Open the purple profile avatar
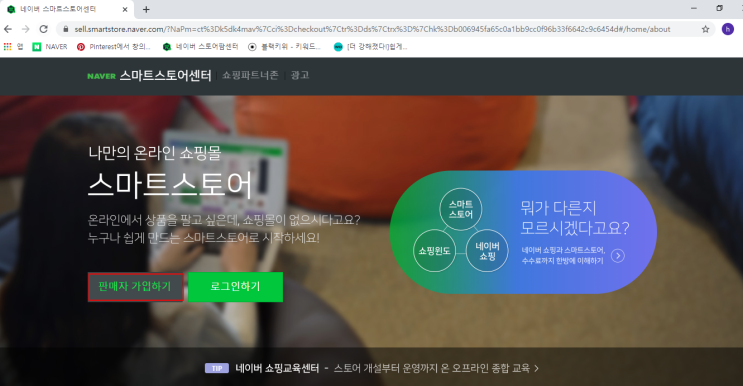The width and height of the screenshot is (743, 386). [x=728, y=29]
